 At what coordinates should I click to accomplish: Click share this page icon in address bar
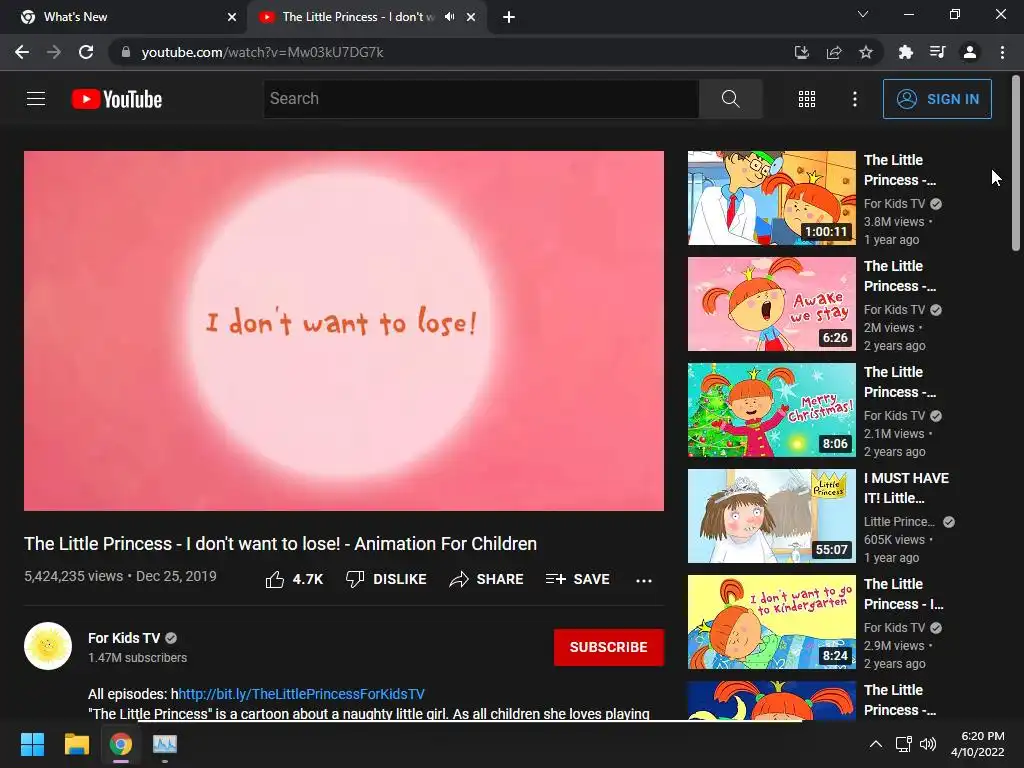(x=834, y=52)
